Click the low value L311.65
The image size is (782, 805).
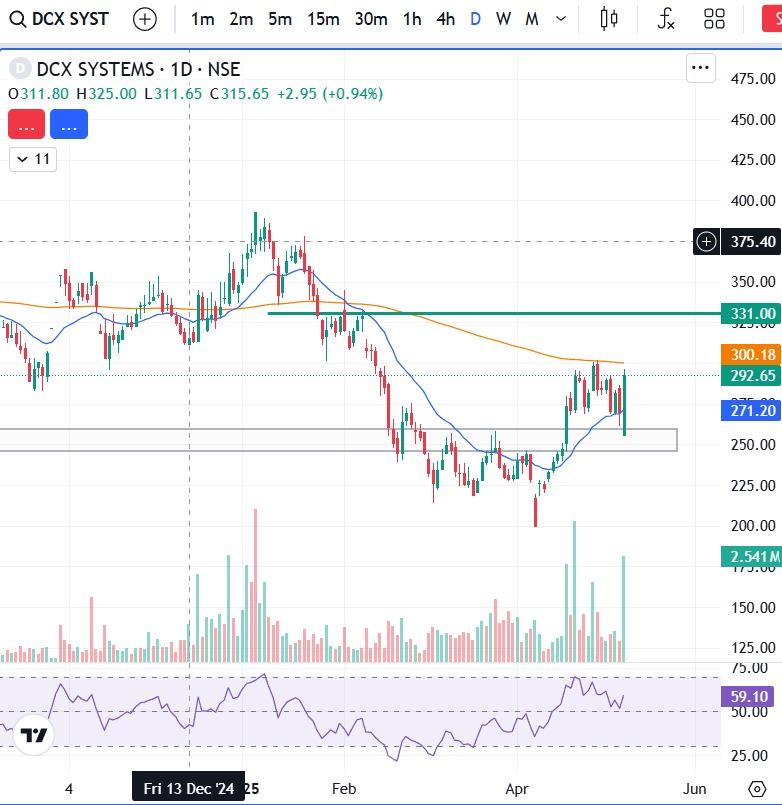click(x=173, y=94)
